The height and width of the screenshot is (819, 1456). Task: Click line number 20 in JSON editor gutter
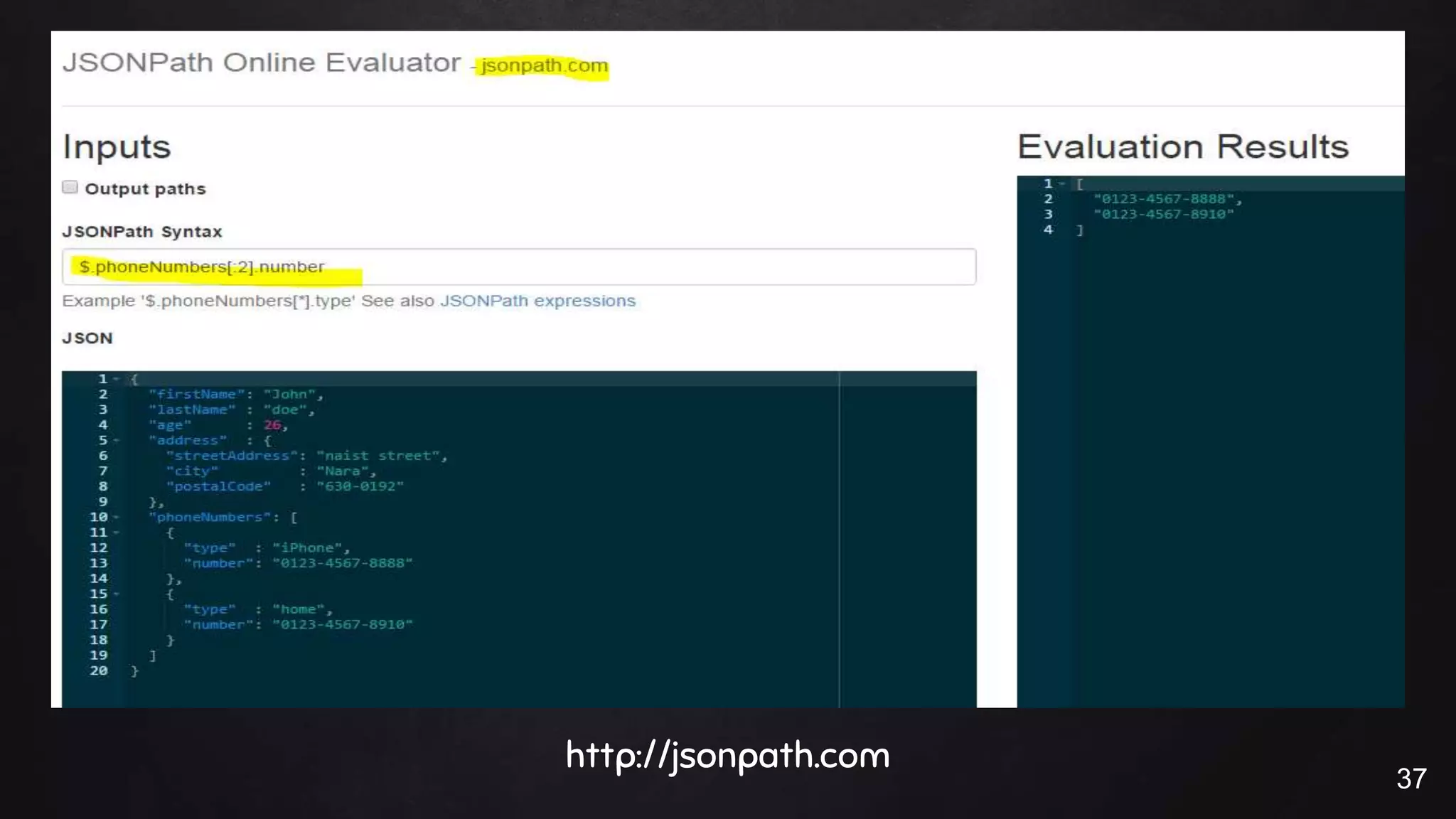[x=99, y=670]
